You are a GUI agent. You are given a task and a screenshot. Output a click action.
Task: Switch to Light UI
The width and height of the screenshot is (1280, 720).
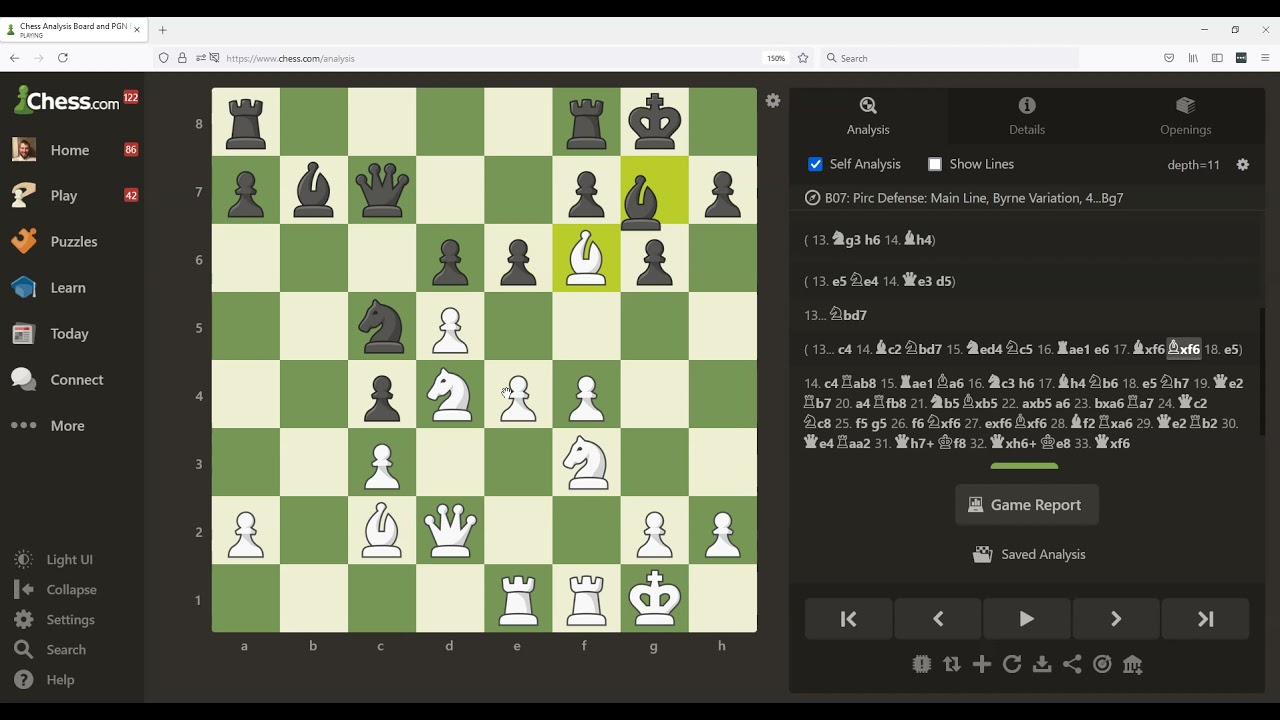point(69,560)
